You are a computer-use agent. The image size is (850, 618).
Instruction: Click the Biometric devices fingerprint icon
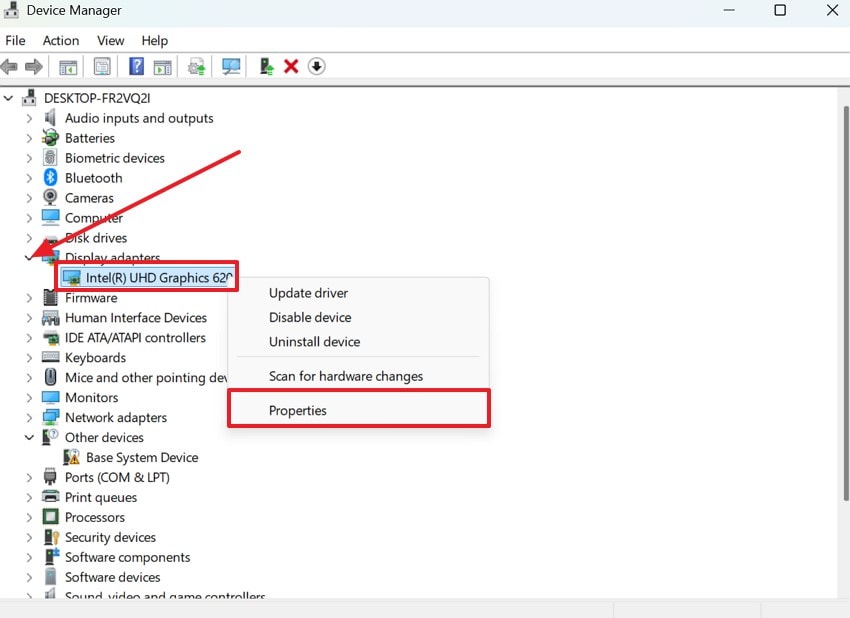pos(50,158)
